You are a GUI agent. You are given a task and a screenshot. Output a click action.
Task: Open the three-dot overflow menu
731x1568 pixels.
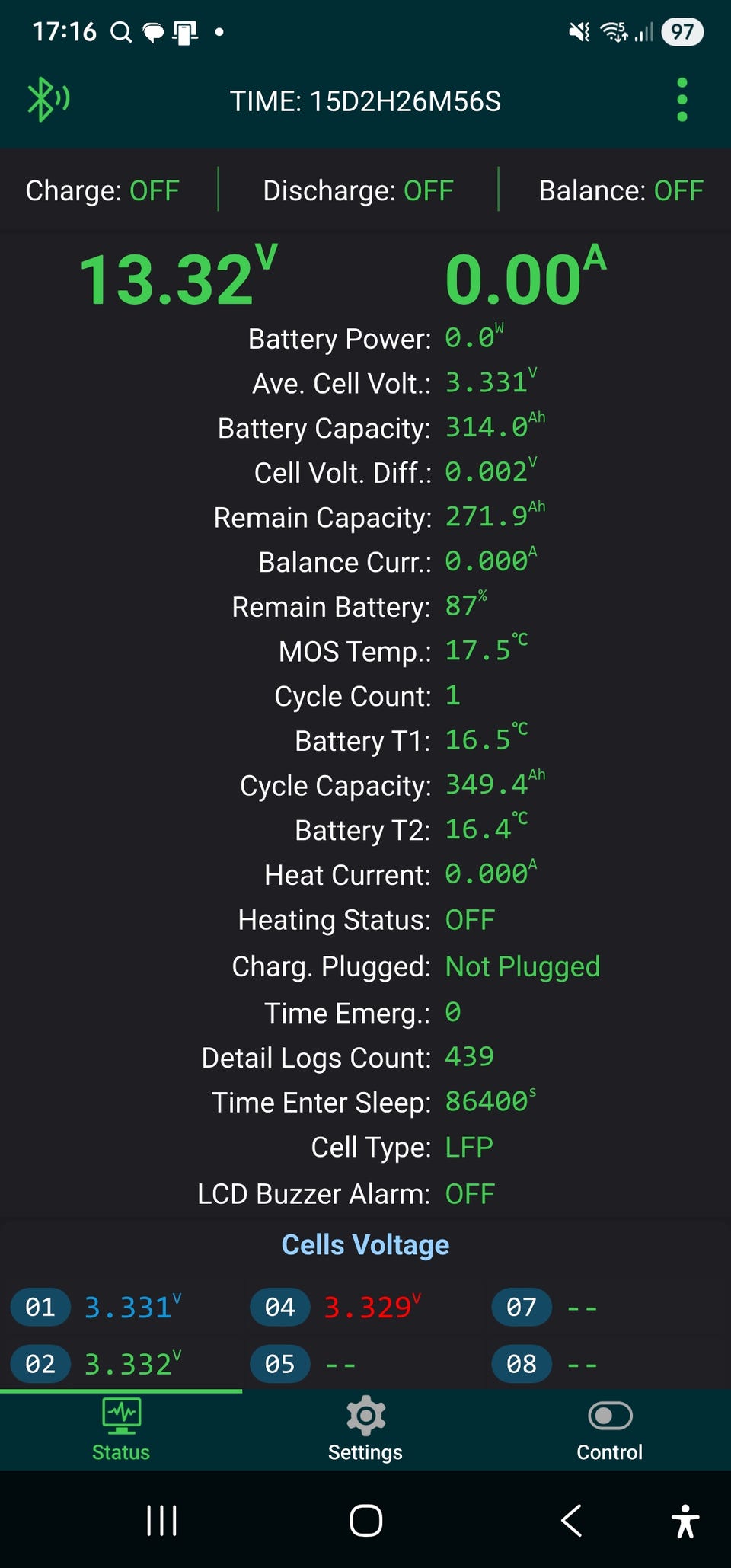coord(682,100)
